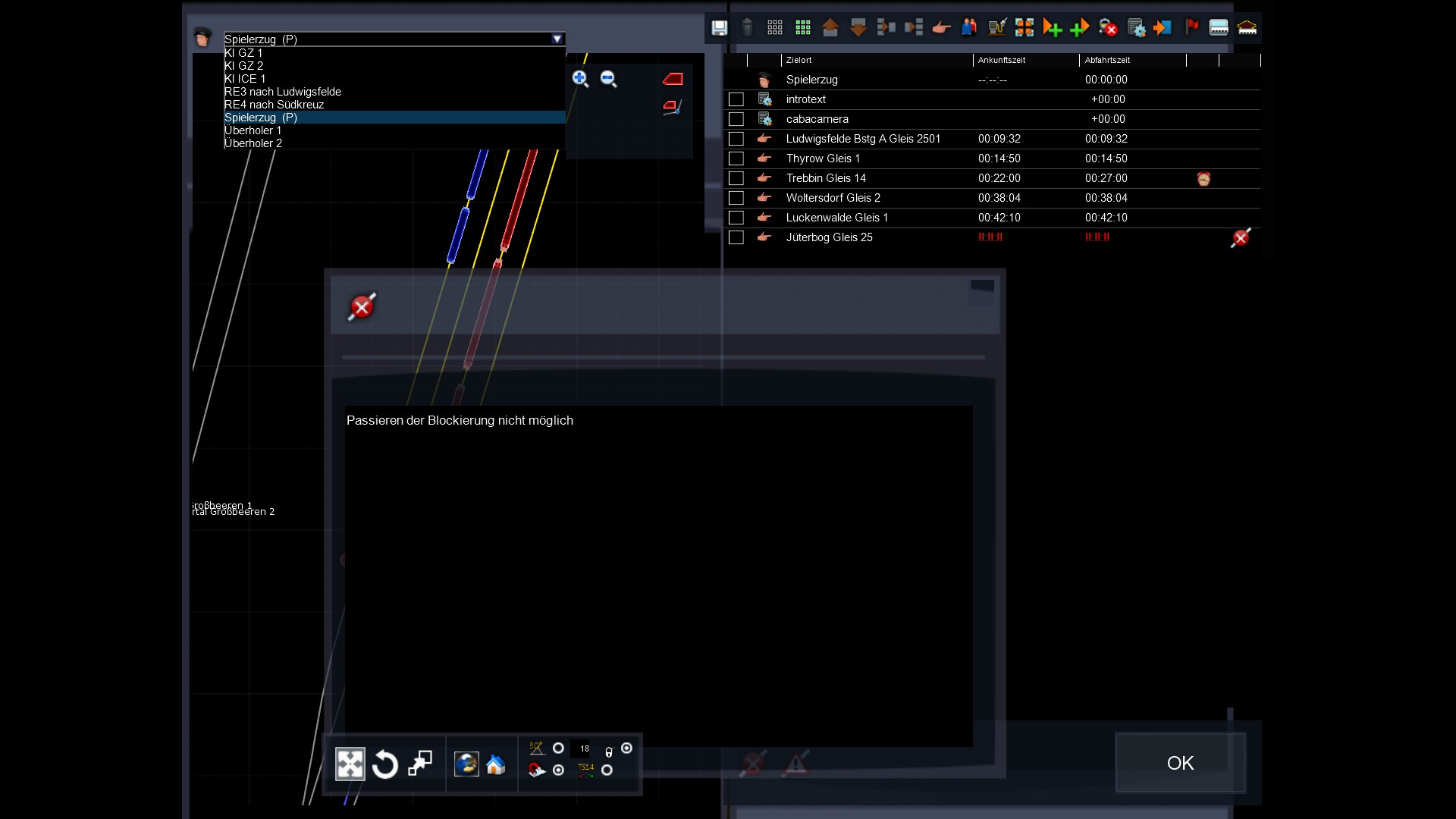Click the save floppy disk icon
Image resolution: width=1456 pixels, height=819 pixels.
[719, 28]
